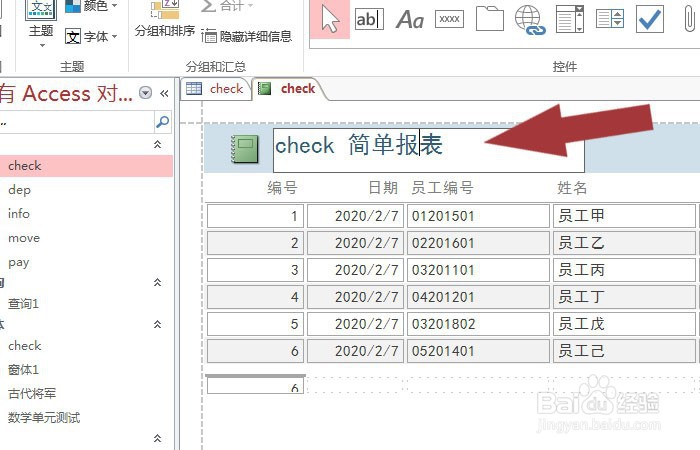Click the record count total box
Viewport: 700px width, 450px height.
(x=256, y=385)
